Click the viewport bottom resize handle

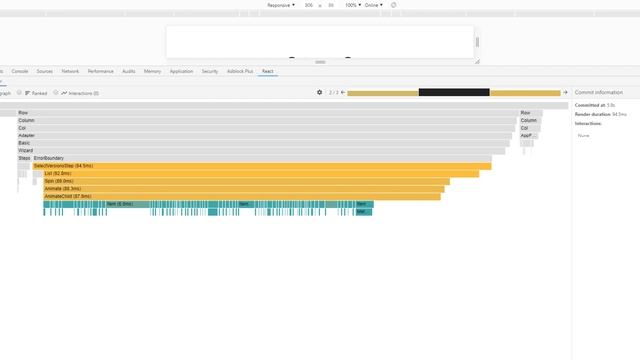coord(320,62)
